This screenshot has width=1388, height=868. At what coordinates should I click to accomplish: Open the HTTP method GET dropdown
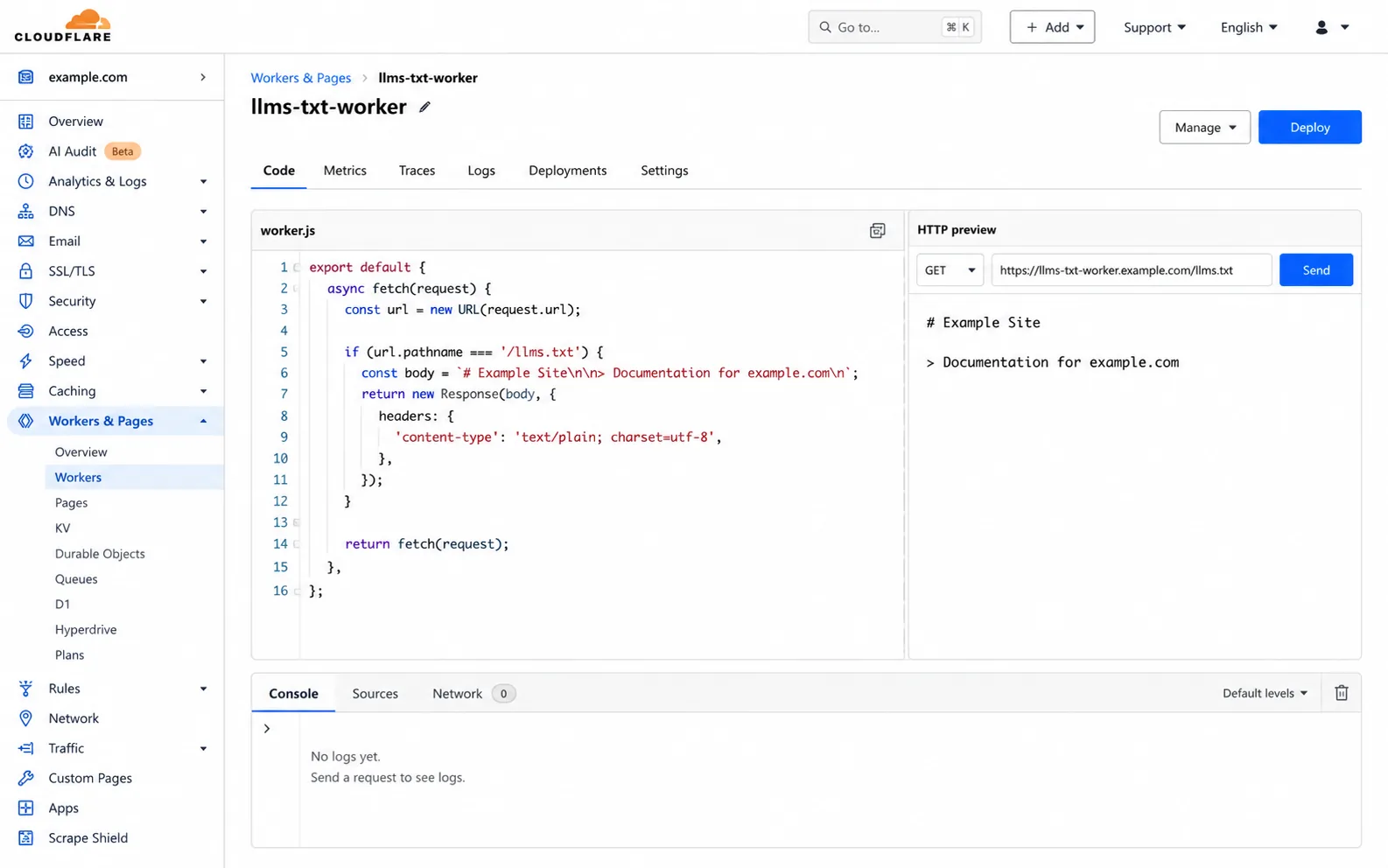pyautogui.click(x=950, y=269)
